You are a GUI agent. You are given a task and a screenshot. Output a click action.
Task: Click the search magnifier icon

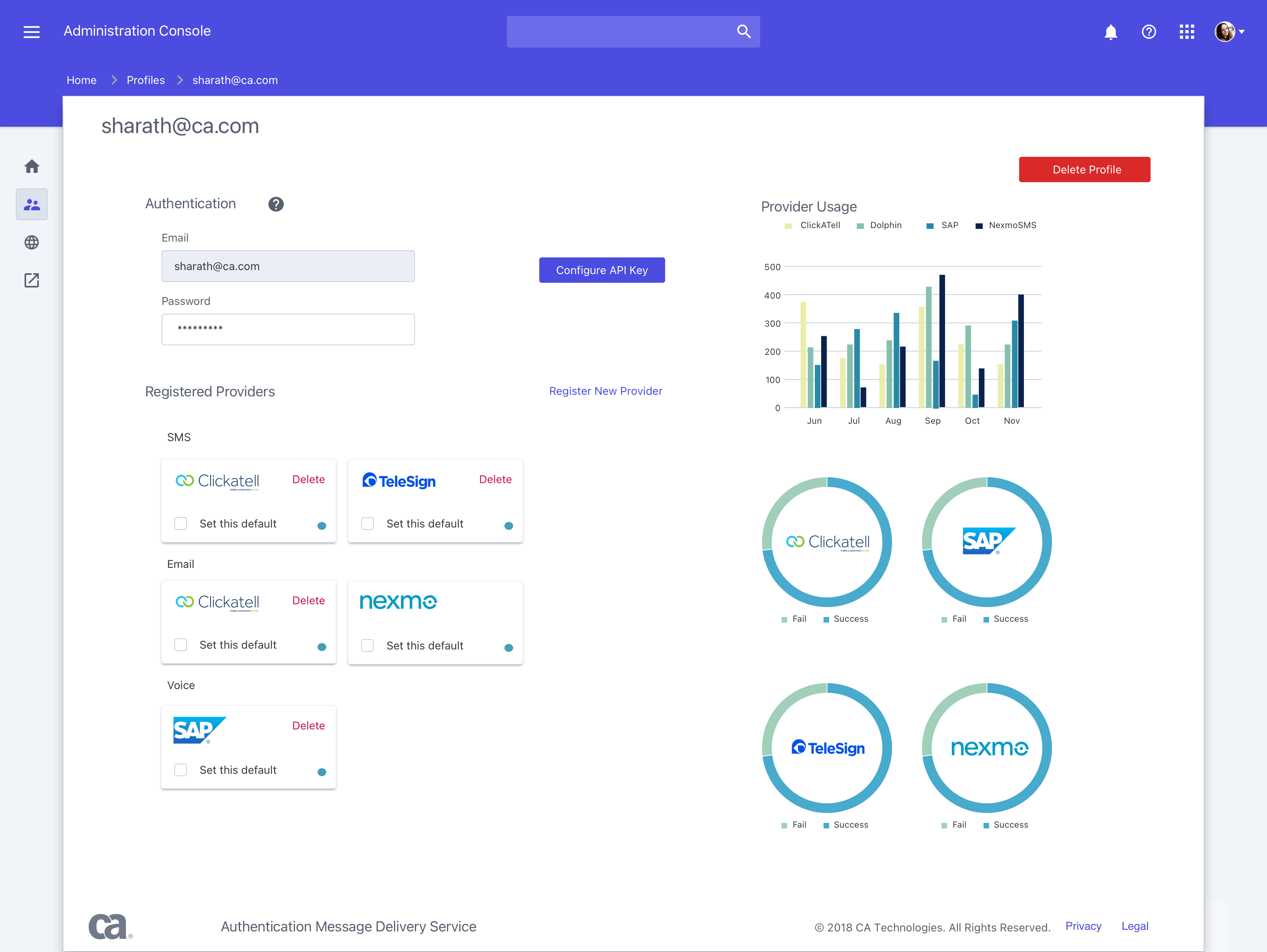(744, 32)
